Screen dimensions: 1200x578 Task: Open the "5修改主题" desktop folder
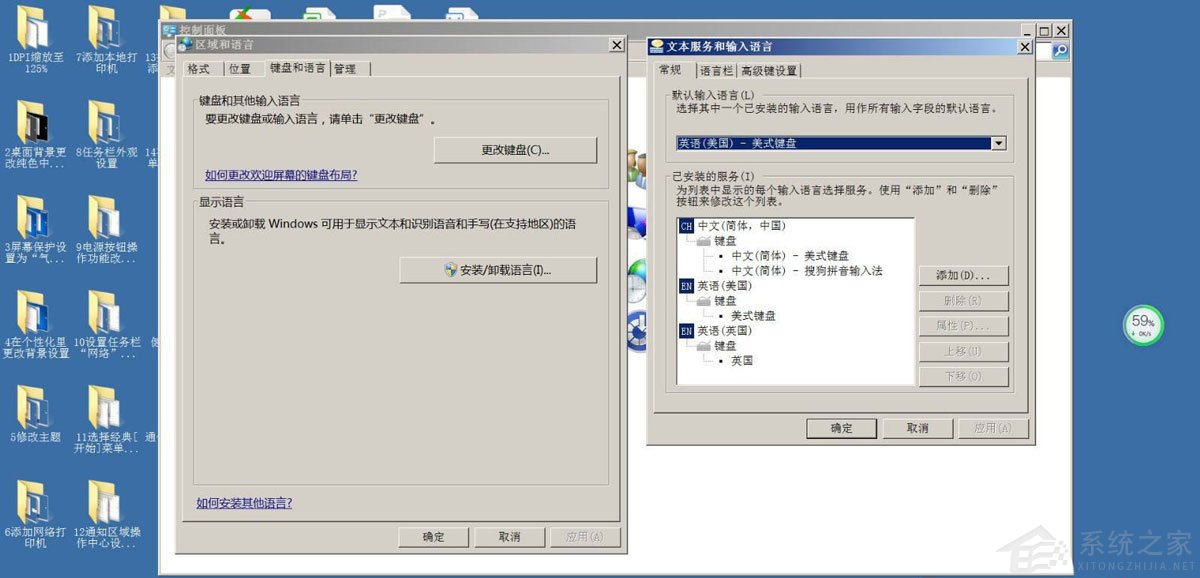tap(35, 410)
